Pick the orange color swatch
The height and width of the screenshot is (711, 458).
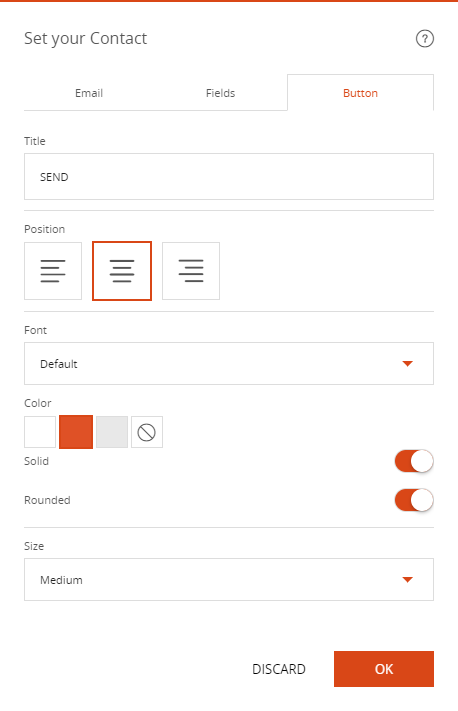76,432
